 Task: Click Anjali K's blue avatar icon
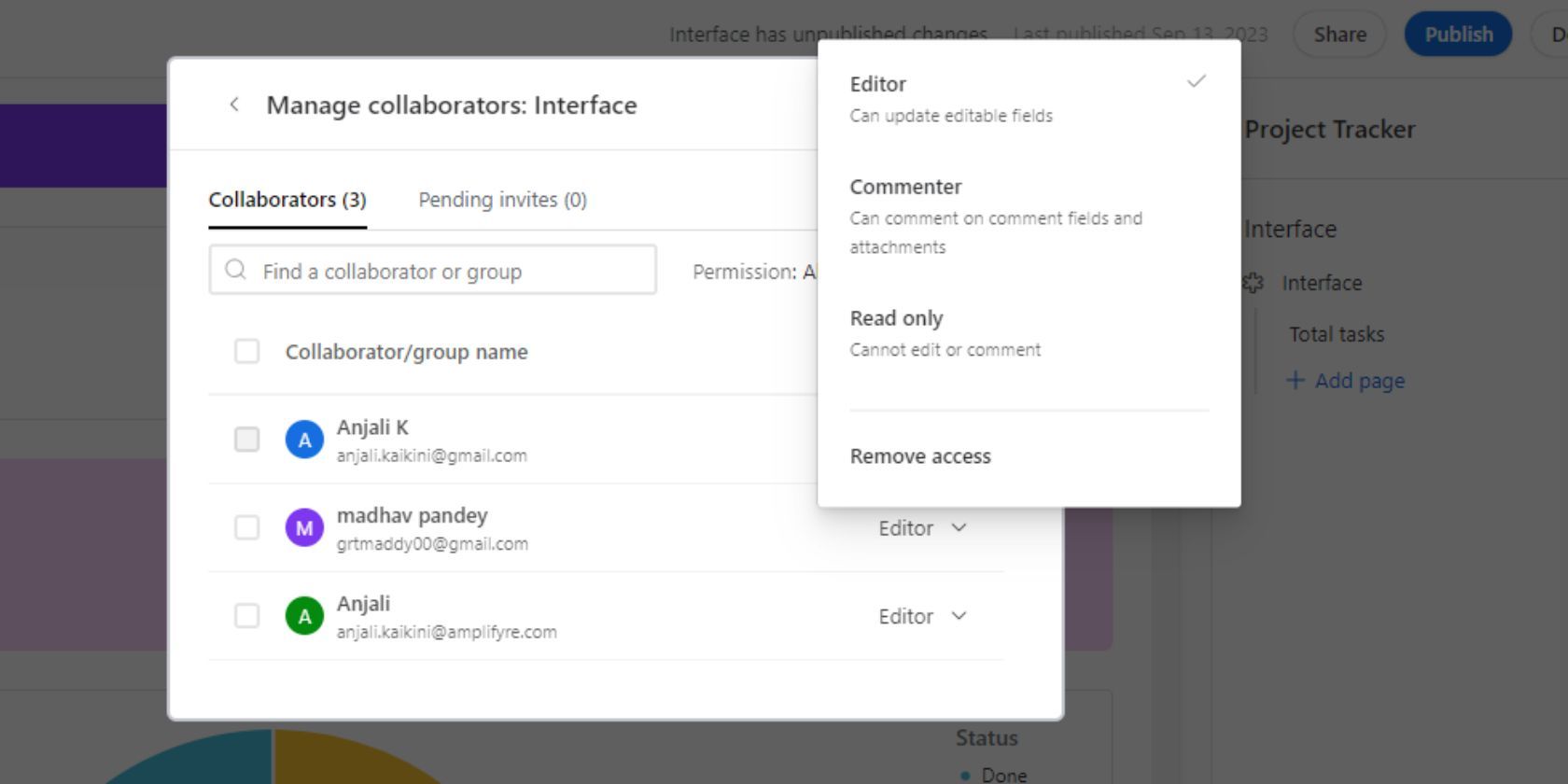pyautogui.click(x=304, y=440)
